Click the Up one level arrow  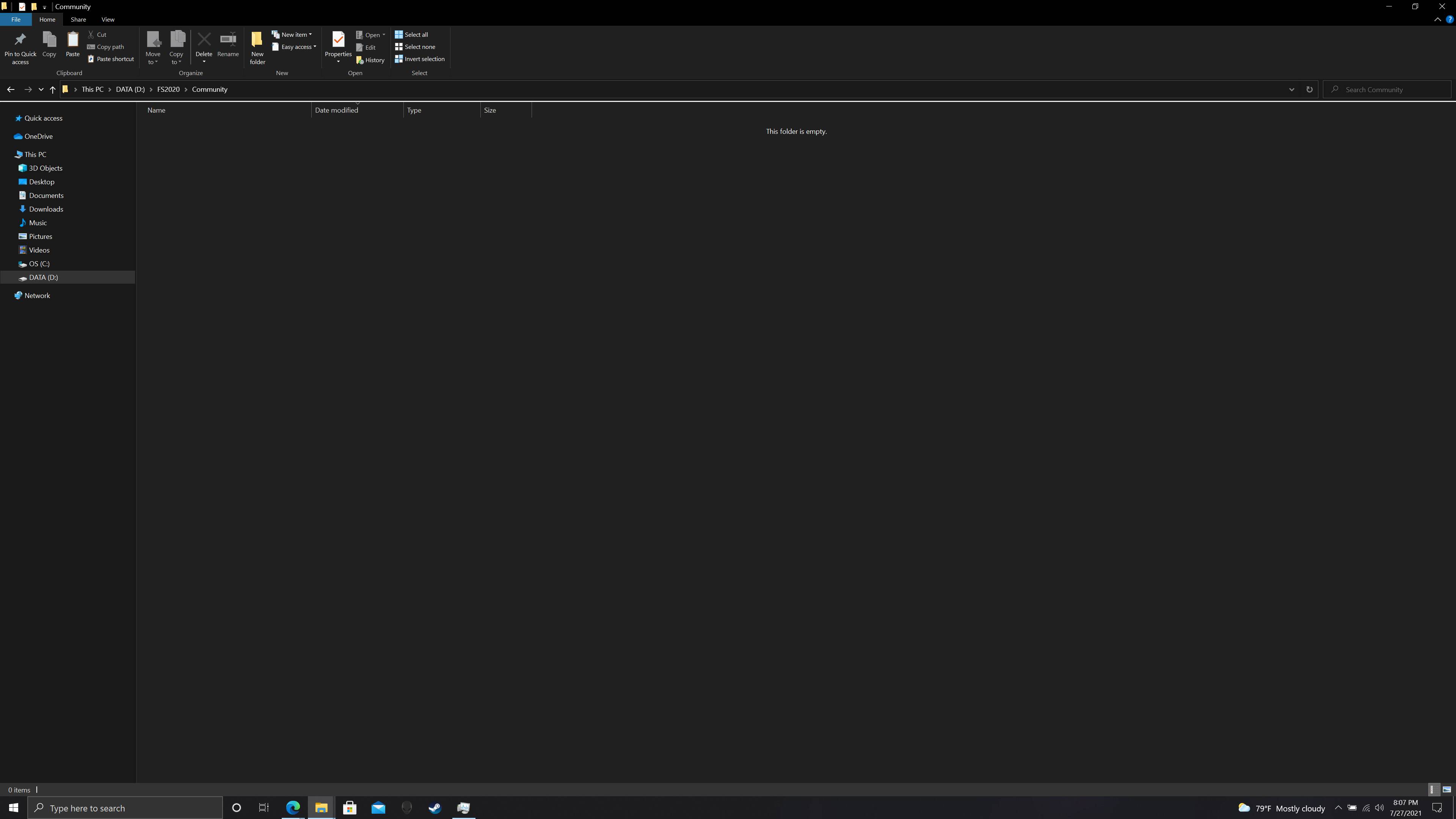click(53, 89)
